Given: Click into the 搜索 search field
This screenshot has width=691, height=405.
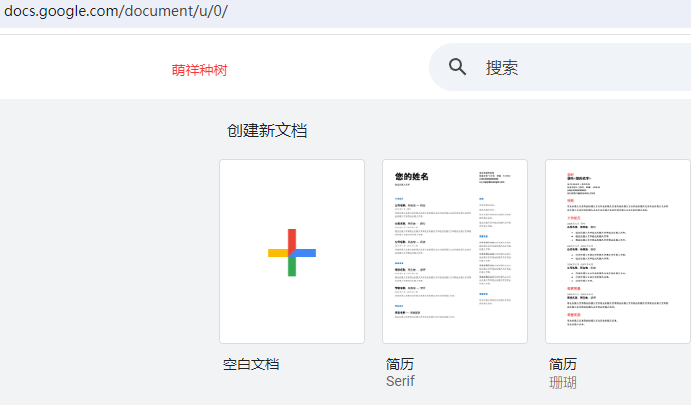Looking at the screenshot, I should [560, 67].
